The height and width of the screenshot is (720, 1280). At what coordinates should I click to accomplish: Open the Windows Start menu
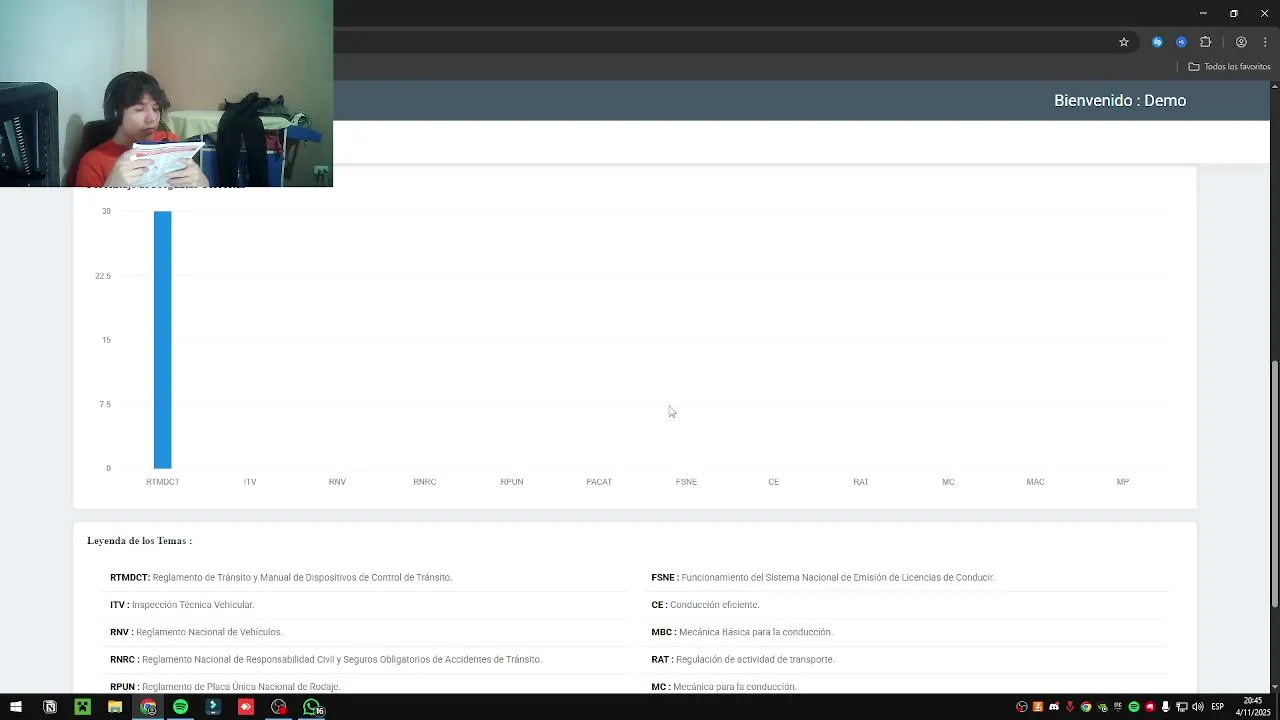pos(16,707)
